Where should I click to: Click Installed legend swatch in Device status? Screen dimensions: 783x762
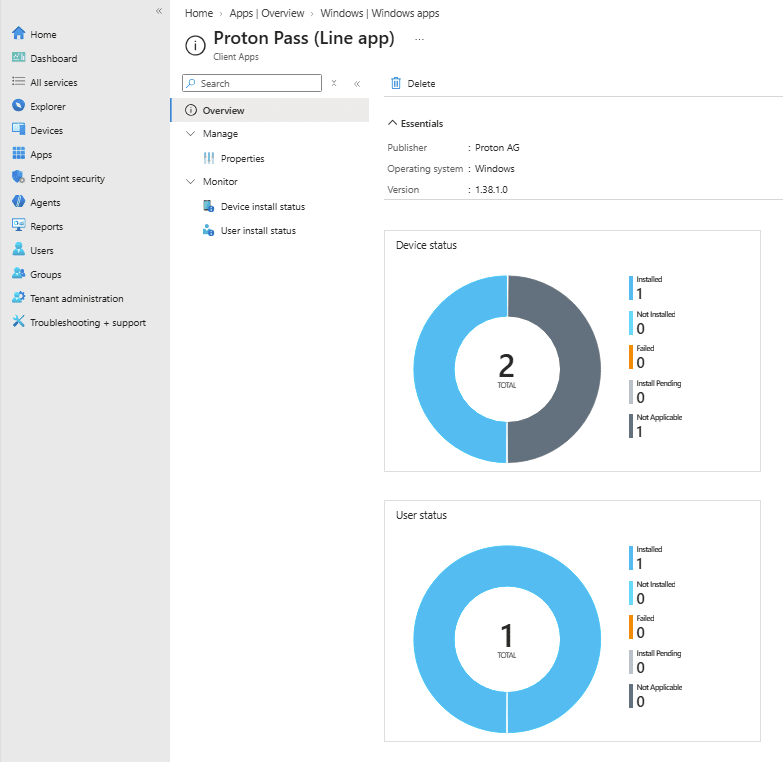tap(631, 288)
